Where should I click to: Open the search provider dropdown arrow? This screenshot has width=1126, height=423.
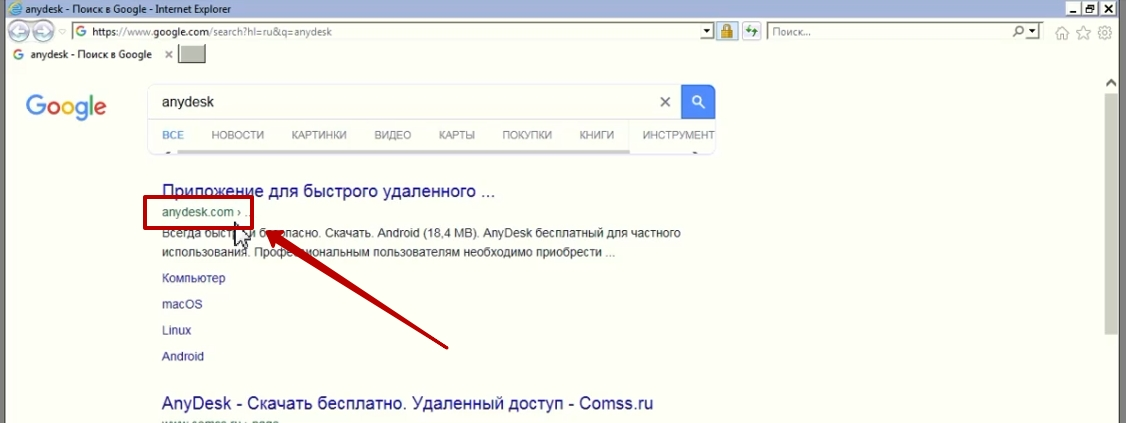pos(1033,32)
